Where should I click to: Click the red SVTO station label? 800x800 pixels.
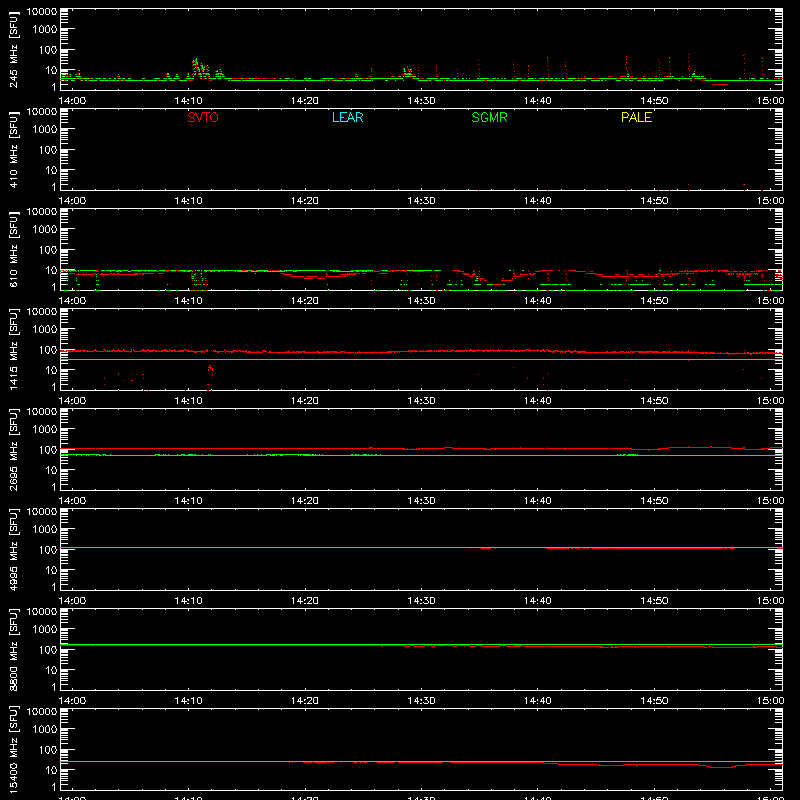[203, 117]
